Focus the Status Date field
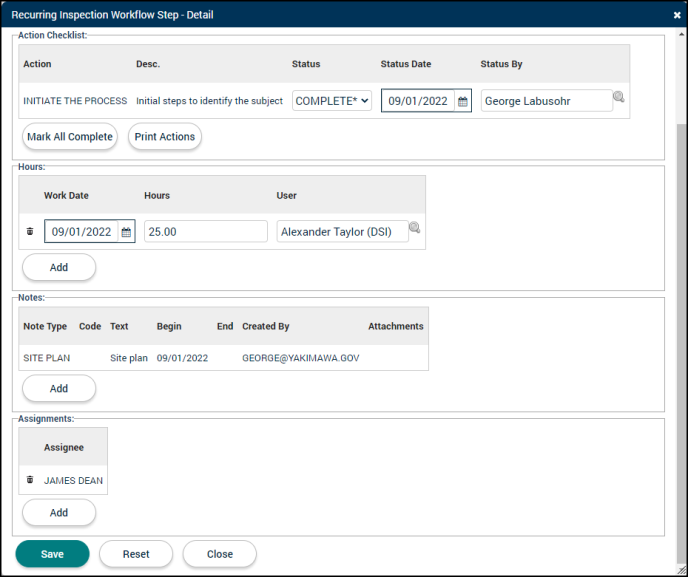 [x=418, y=101]
